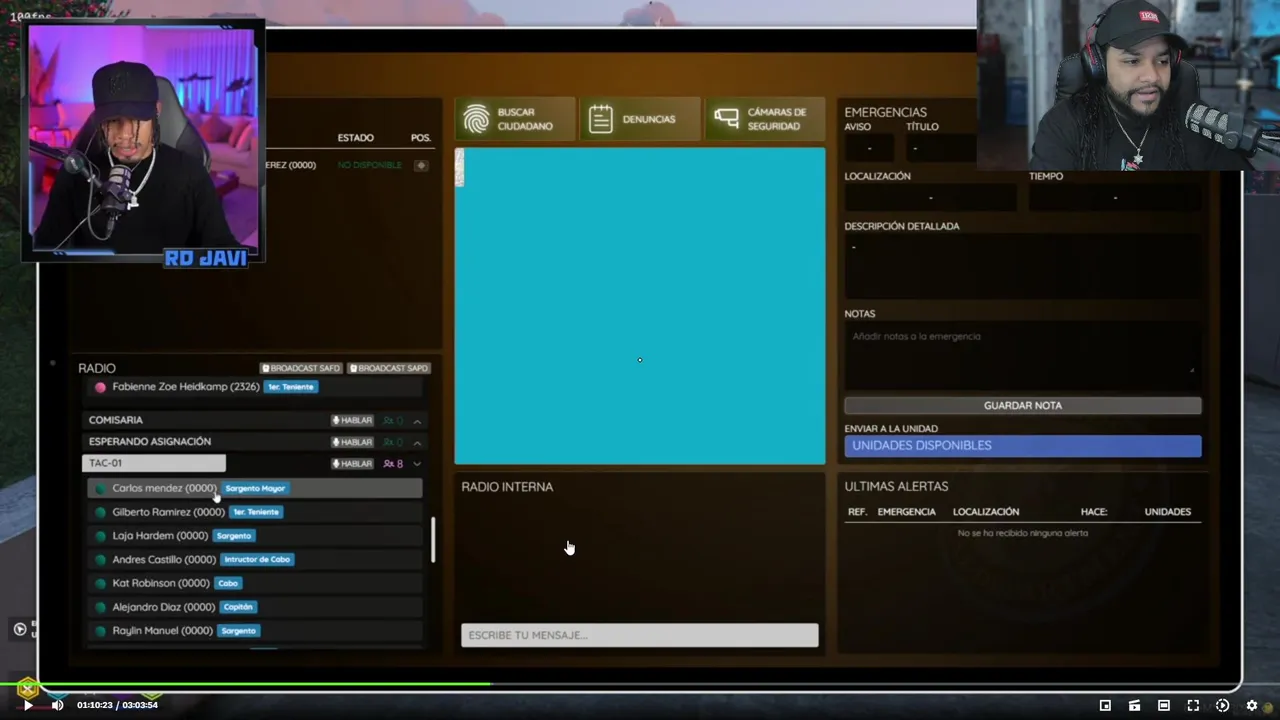Open Buscar Ciudadano fingerprint search
This screenshot has width=1280, height=720.
coord(515,119)
